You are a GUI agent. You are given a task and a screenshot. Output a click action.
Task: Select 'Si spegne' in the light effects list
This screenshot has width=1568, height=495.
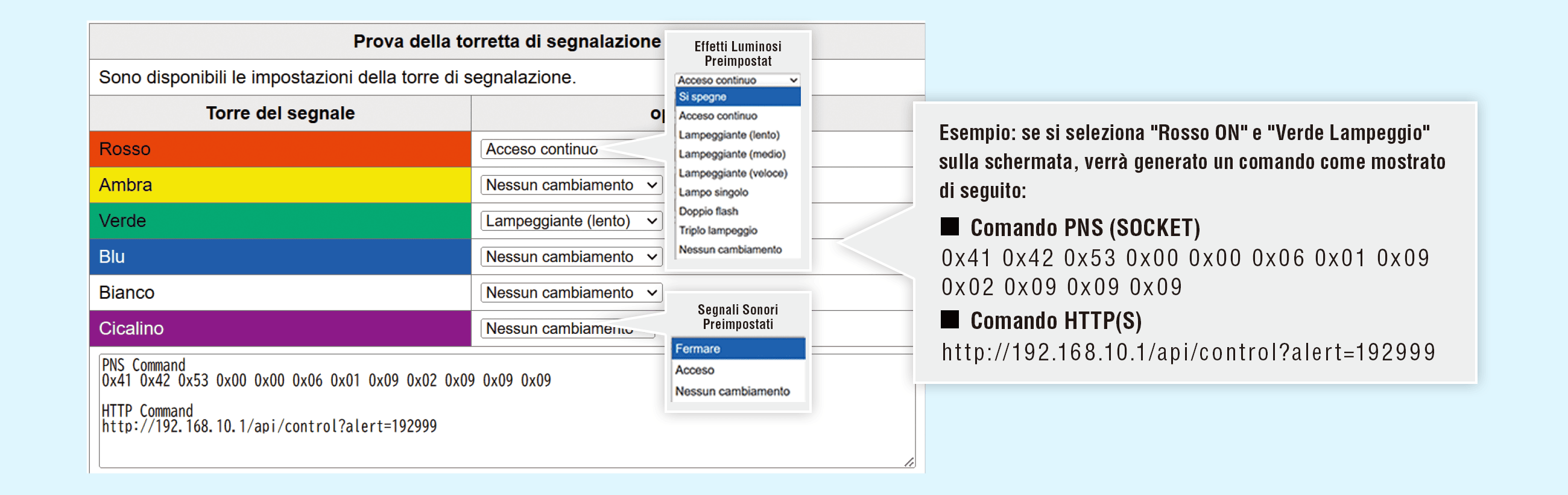738,97
